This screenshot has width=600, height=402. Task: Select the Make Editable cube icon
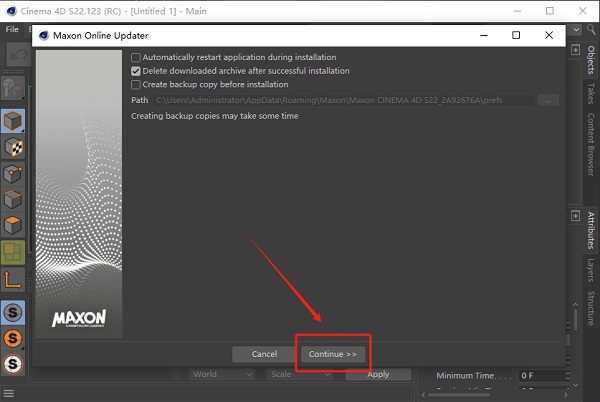pos(14,122)
